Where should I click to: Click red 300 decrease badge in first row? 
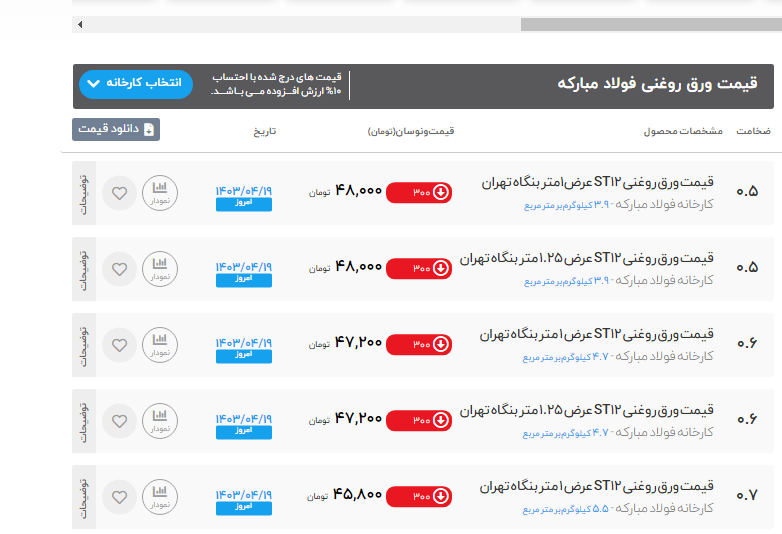pos(418,193)
